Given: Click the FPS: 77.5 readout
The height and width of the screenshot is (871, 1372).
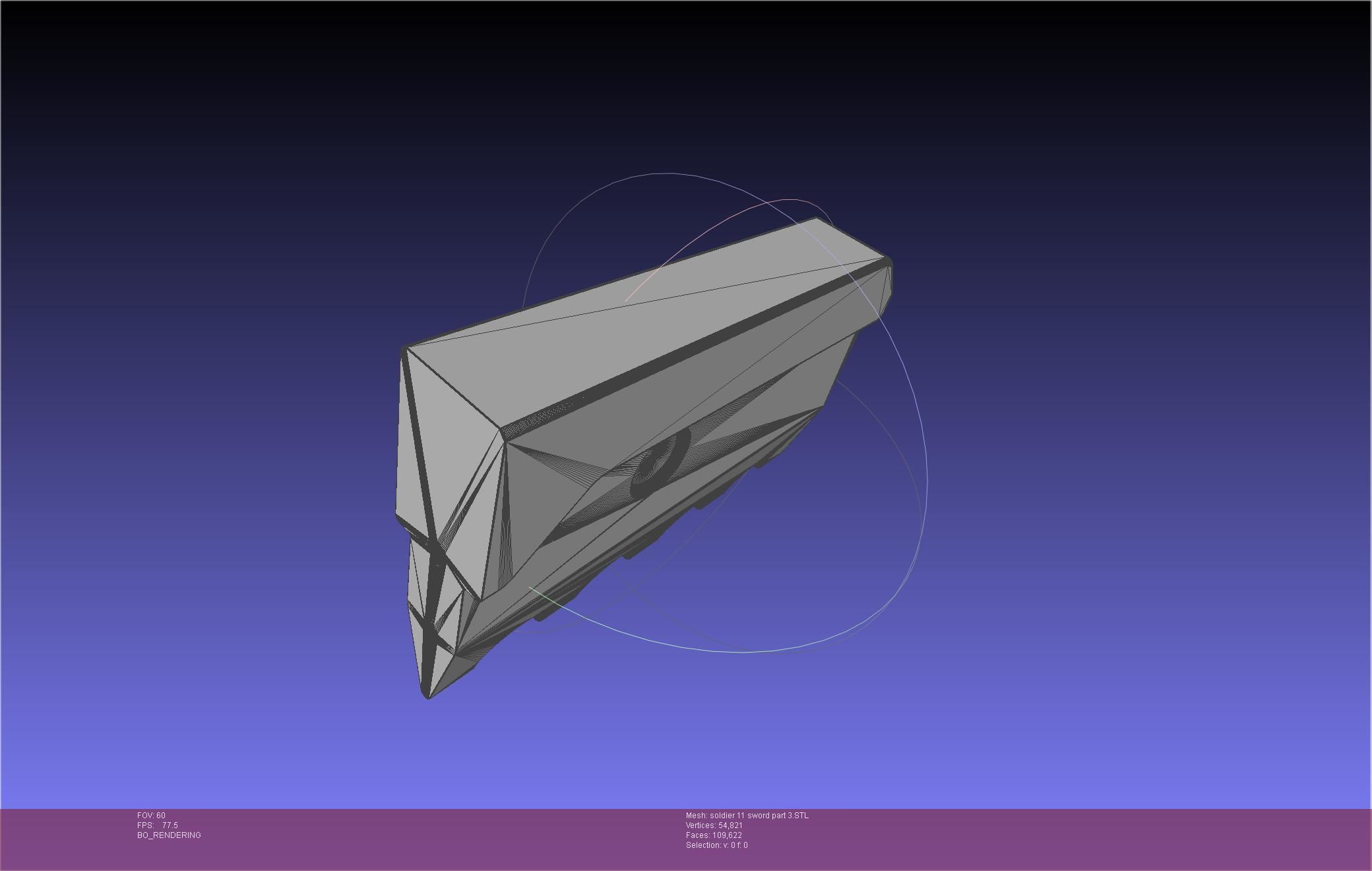Looking at the screenshot, I should pyautogui.click(x=157, y=825).
